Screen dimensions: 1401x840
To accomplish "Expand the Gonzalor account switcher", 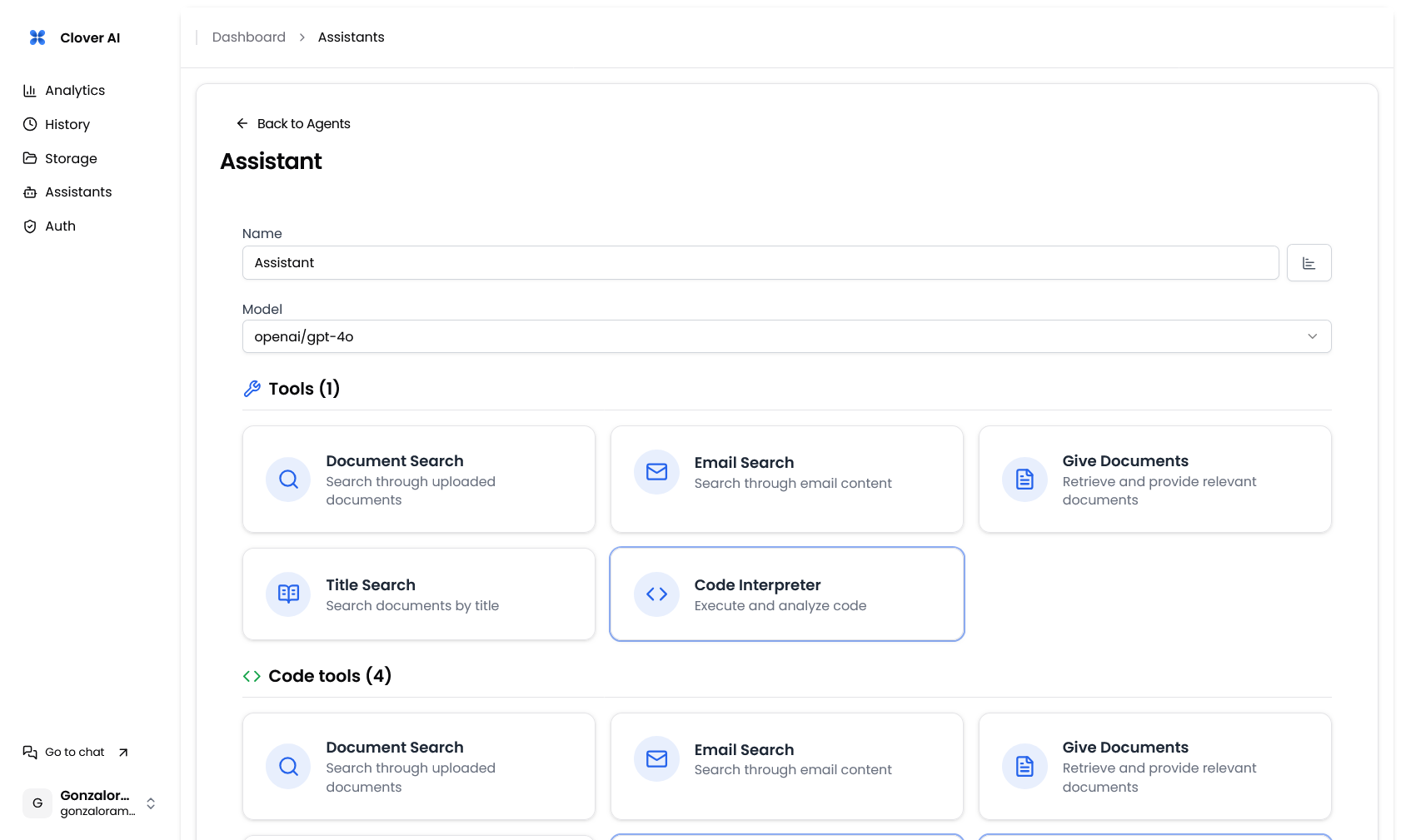I will 151,803.
